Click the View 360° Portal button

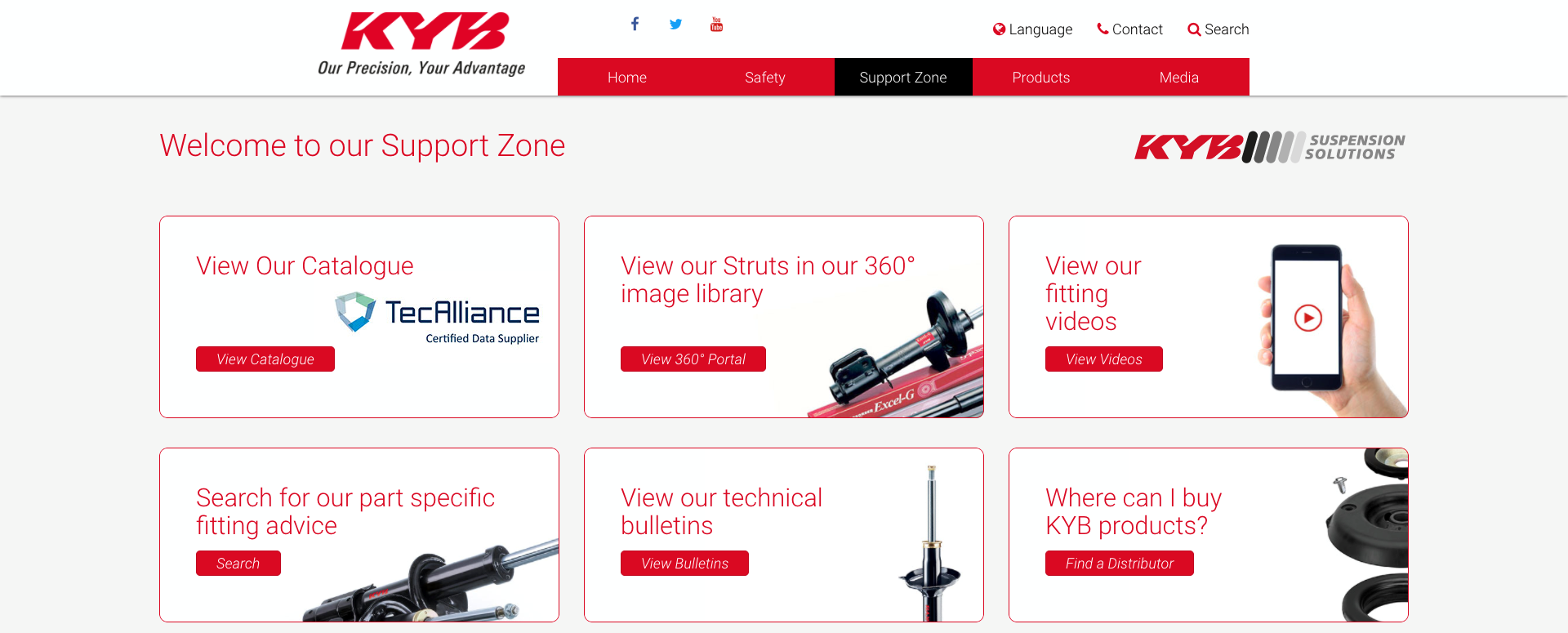[693, 359]
